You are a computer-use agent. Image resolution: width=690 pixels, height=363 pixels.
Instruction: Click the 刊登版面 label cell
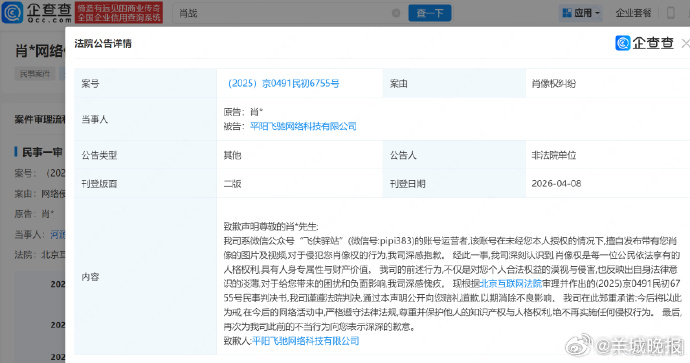click(145, 183)
